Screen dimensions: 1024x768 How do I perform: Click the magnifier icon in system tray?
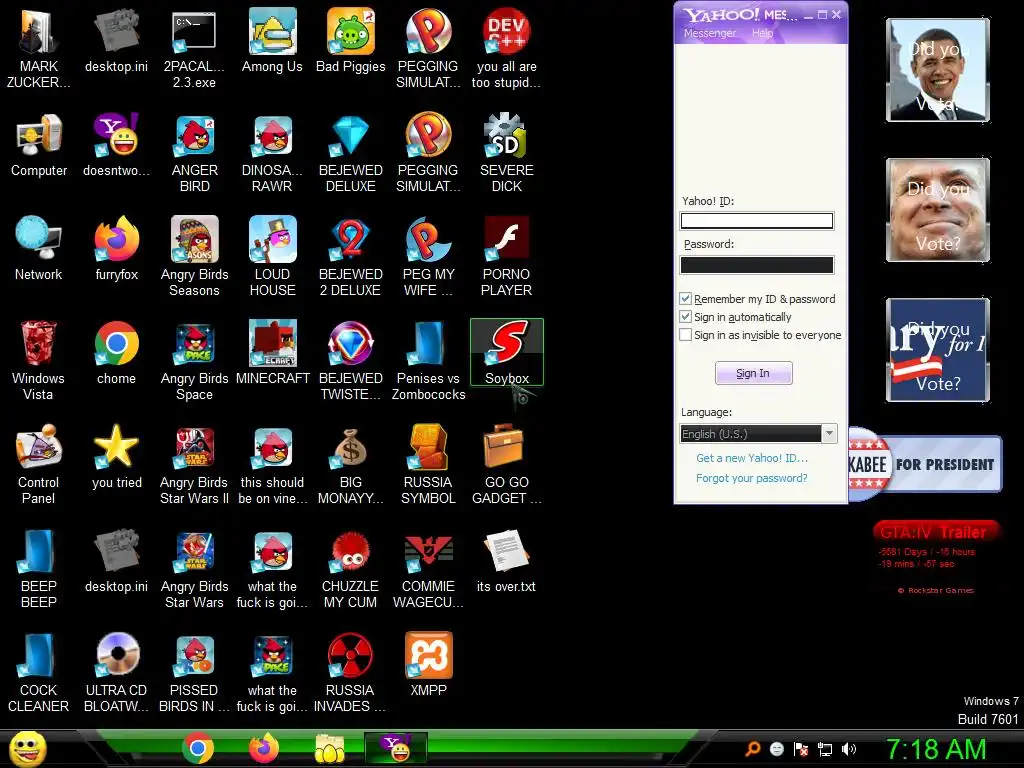pyautogui.click(x=753, y=749)
